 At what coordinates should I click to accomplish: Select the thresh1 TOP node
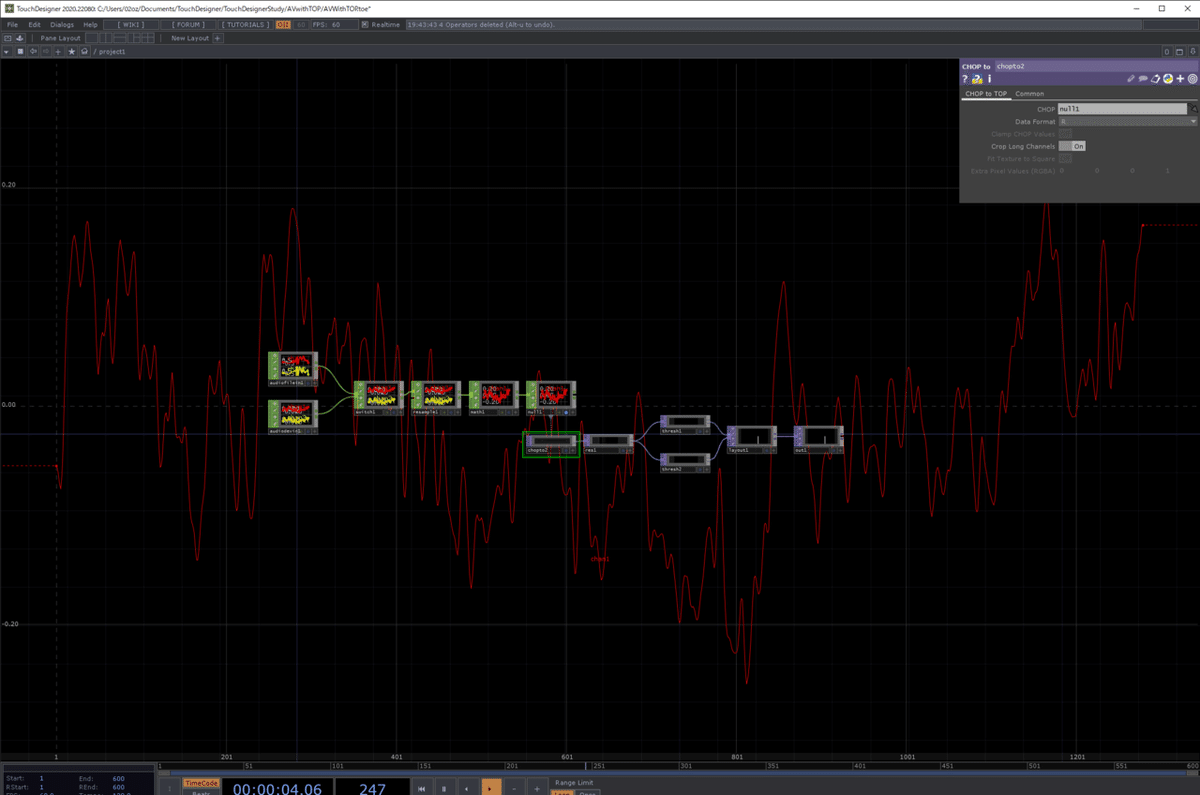685,425
